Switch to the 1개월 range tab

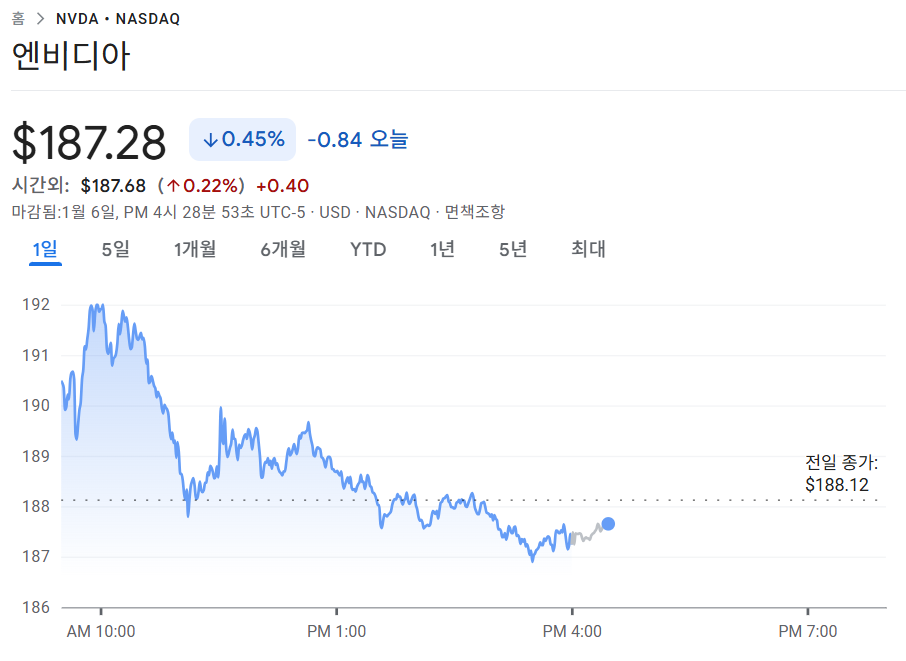tap(195, 250)
